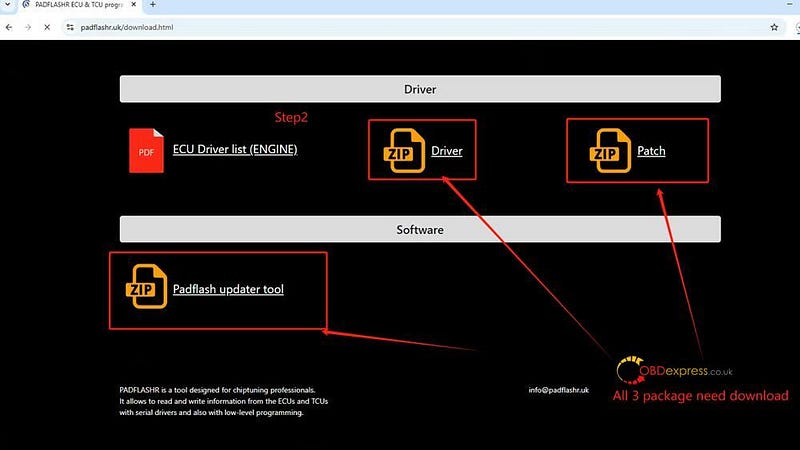The image size is (800, 450).
Task: View site information icon in address bar
Action: [70, 27]
